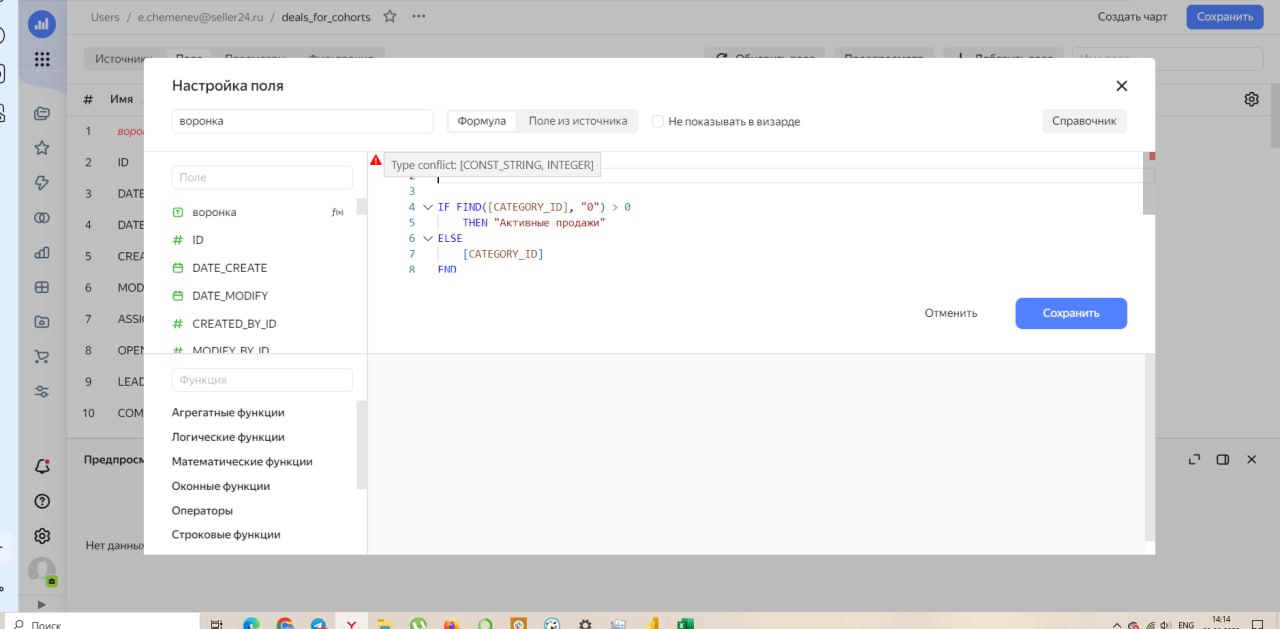Viewport: 1280px width, 629px height.
Task: Click the red error warning triangle
Action: coord(376,160)
